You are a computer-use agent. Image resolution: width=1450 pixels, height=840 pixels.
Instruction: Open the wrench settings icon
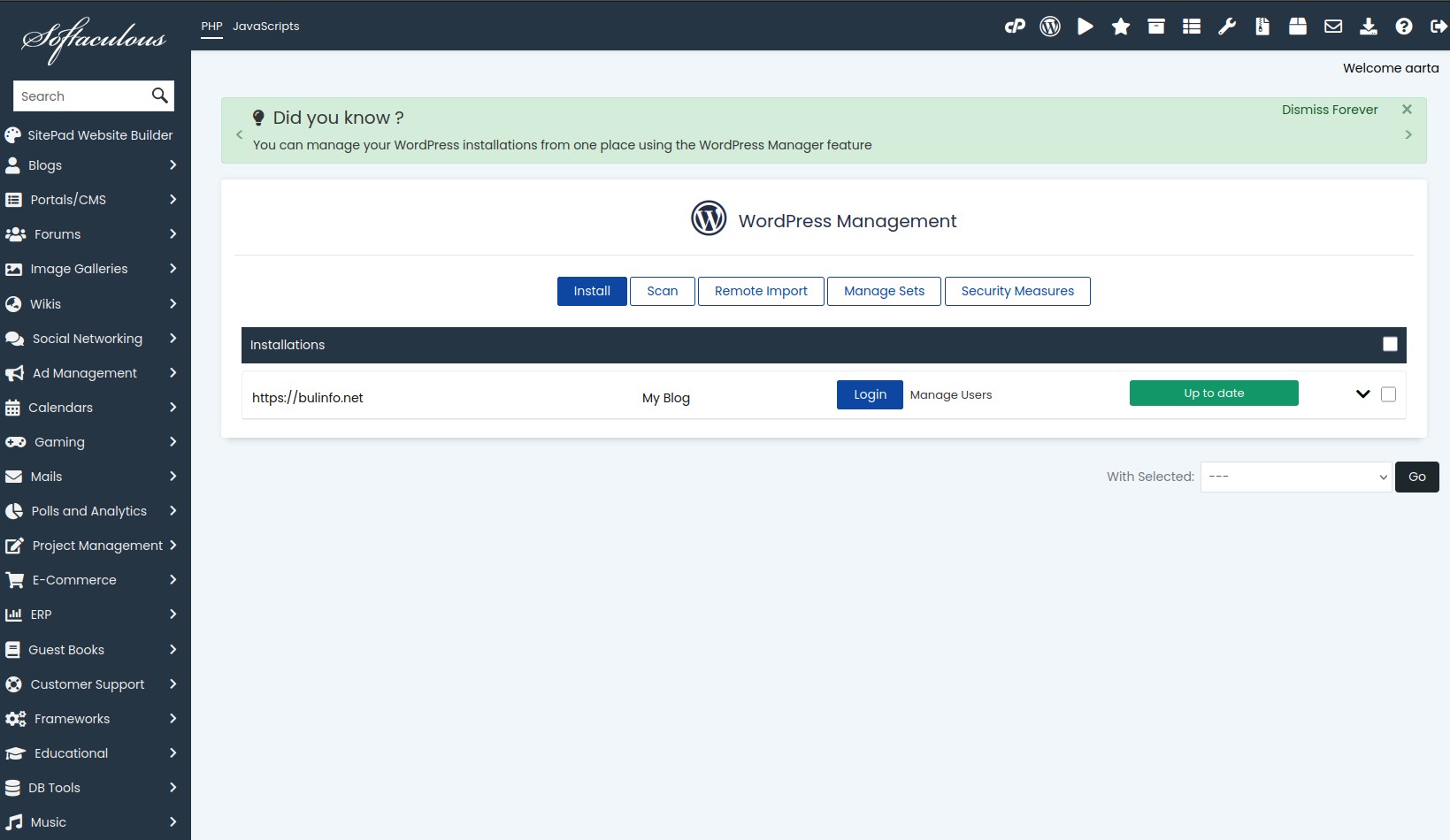(1227, 27)
